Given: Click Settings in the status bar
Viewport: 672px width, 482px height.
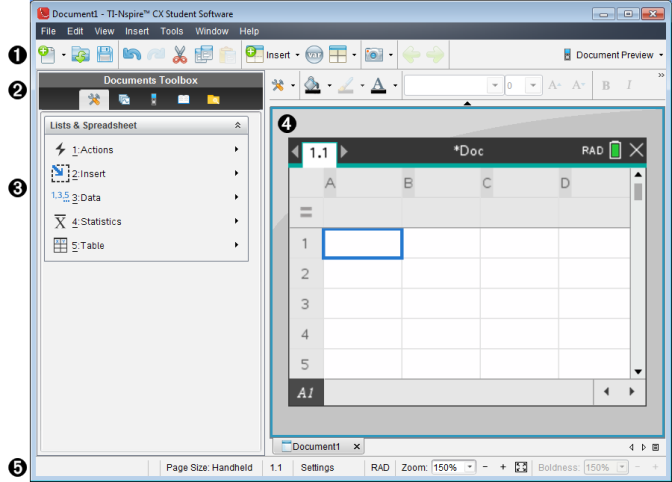Looking at the screenshot, I should click(x=319, y=467).
